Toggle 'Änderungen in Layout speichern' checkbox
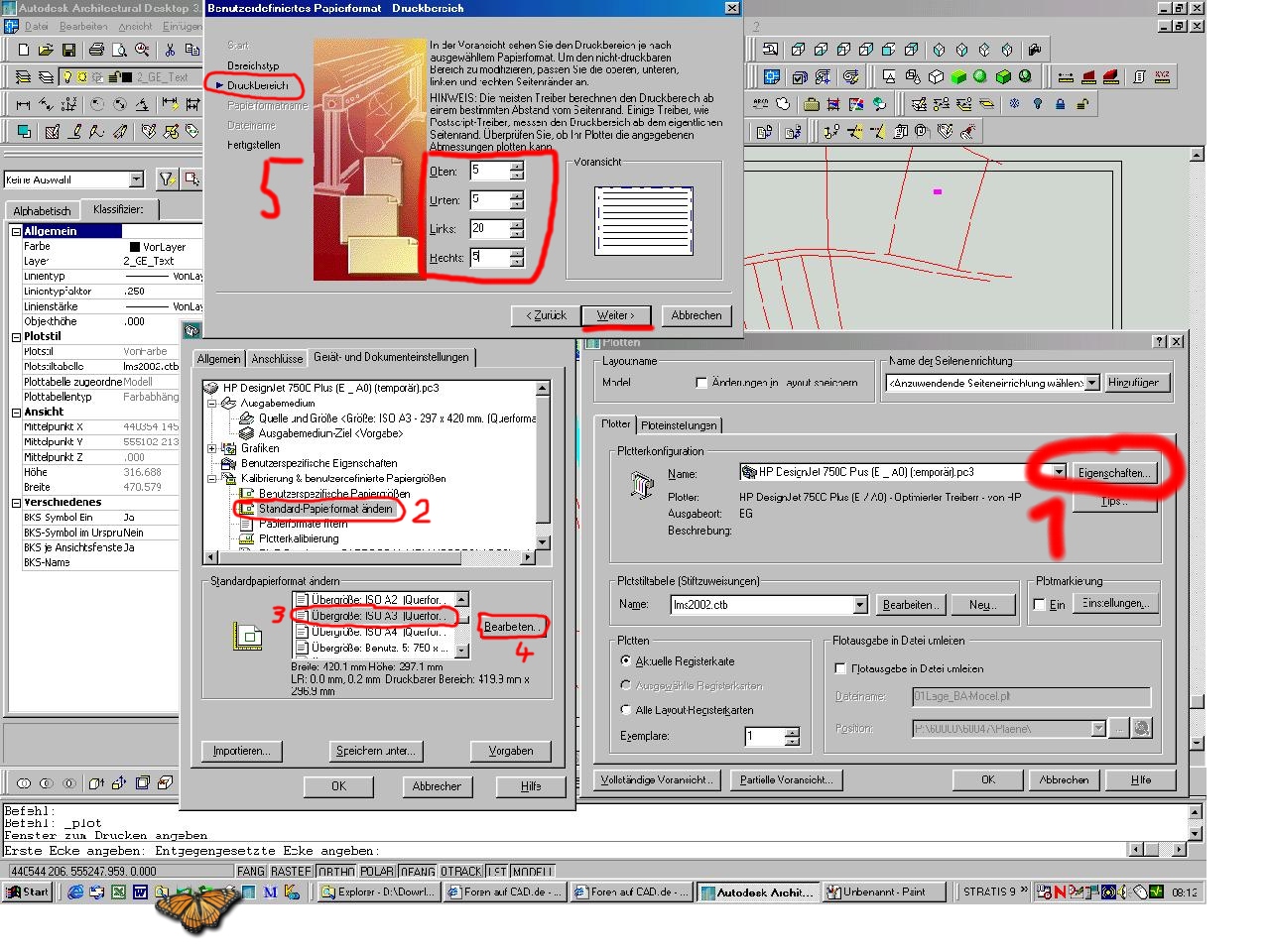Screen dimensions: 1270x952 tap(701, 383)
